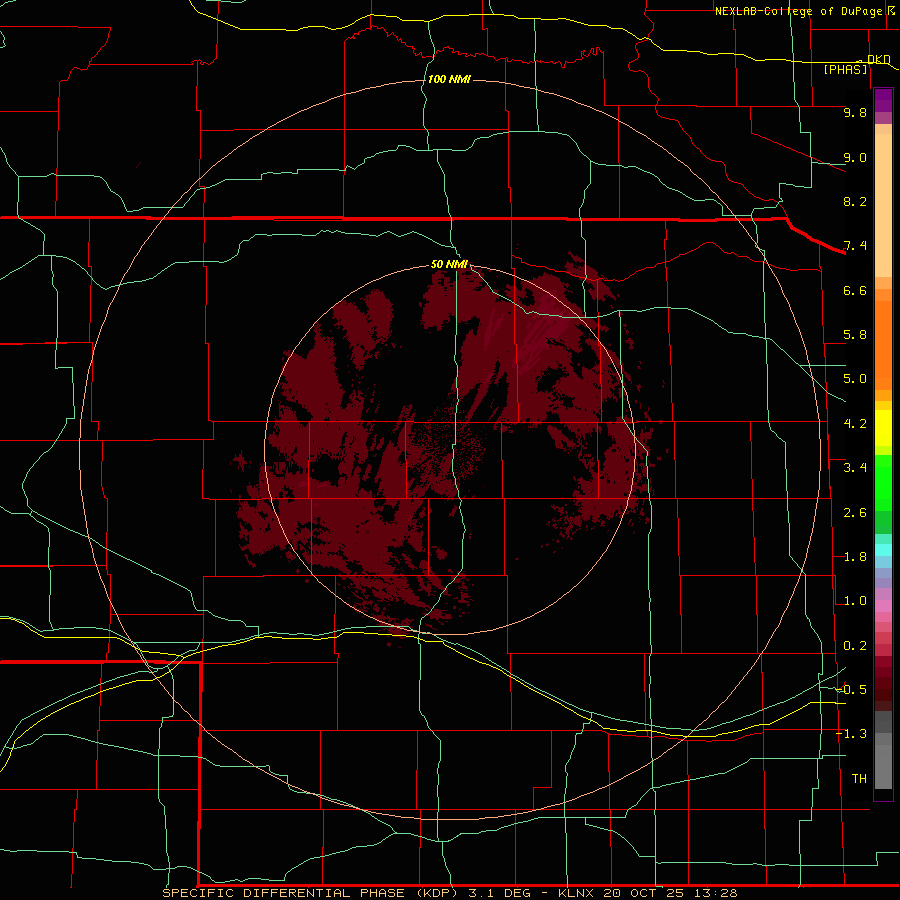Click the 3.4 color scale value
The height and width of the screenshot is (900, 900).
click(x=855, y=468)
